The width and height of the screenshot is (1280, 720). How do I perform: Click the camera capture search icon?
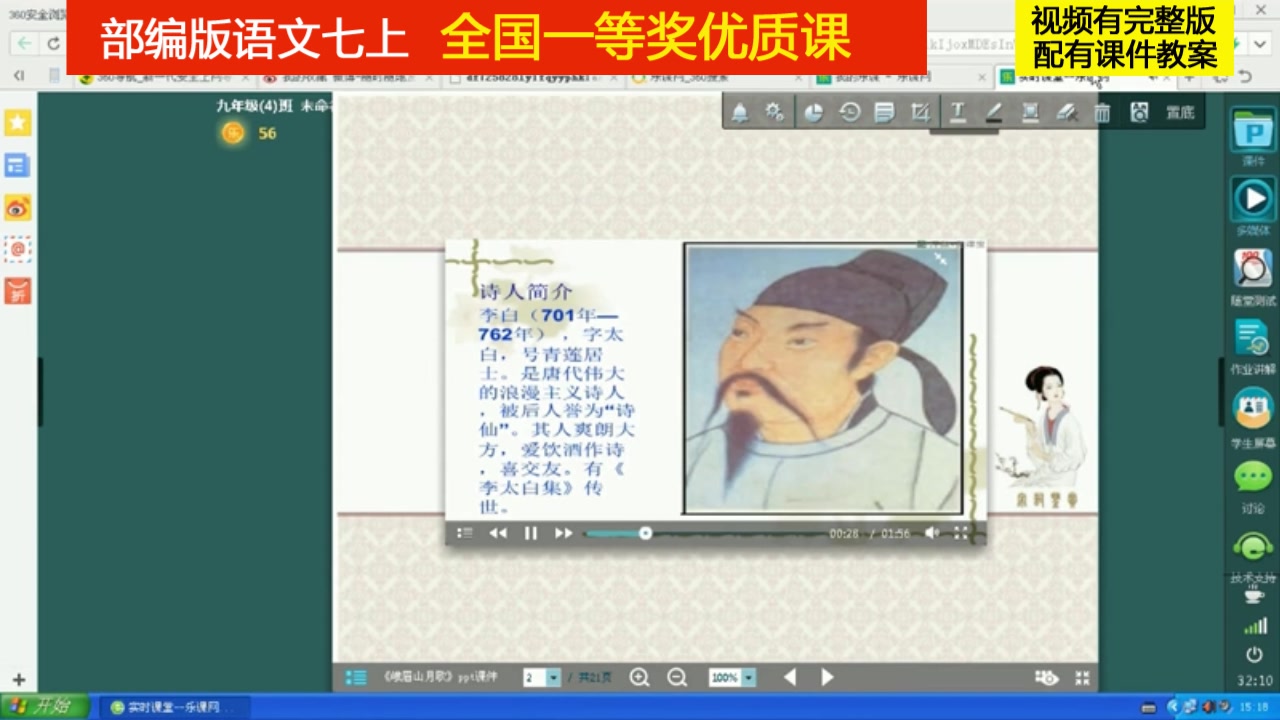click(x=1139, y=113)
